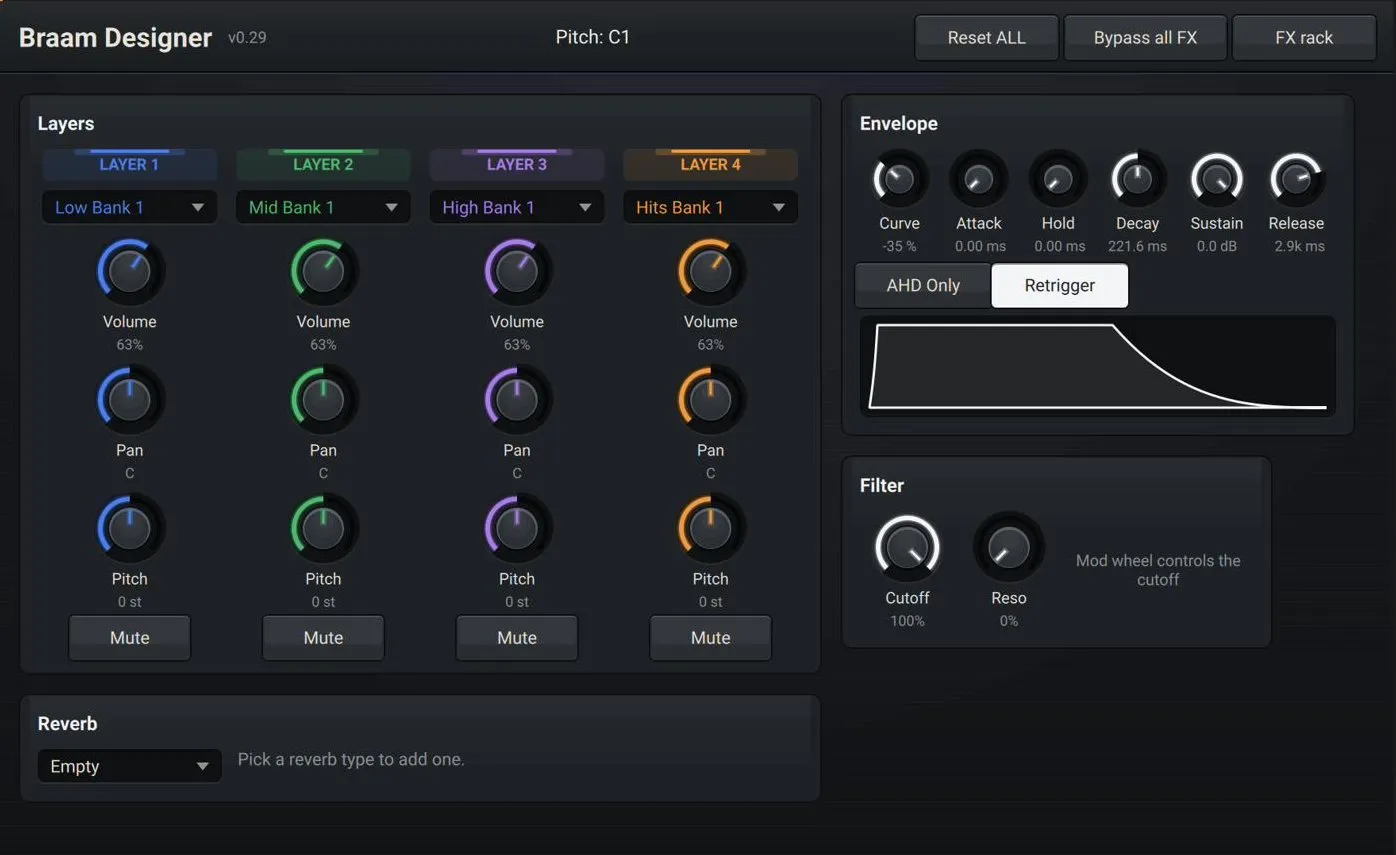Click the envelope Curve knob
1396x855 pixels.
(899, 180)
